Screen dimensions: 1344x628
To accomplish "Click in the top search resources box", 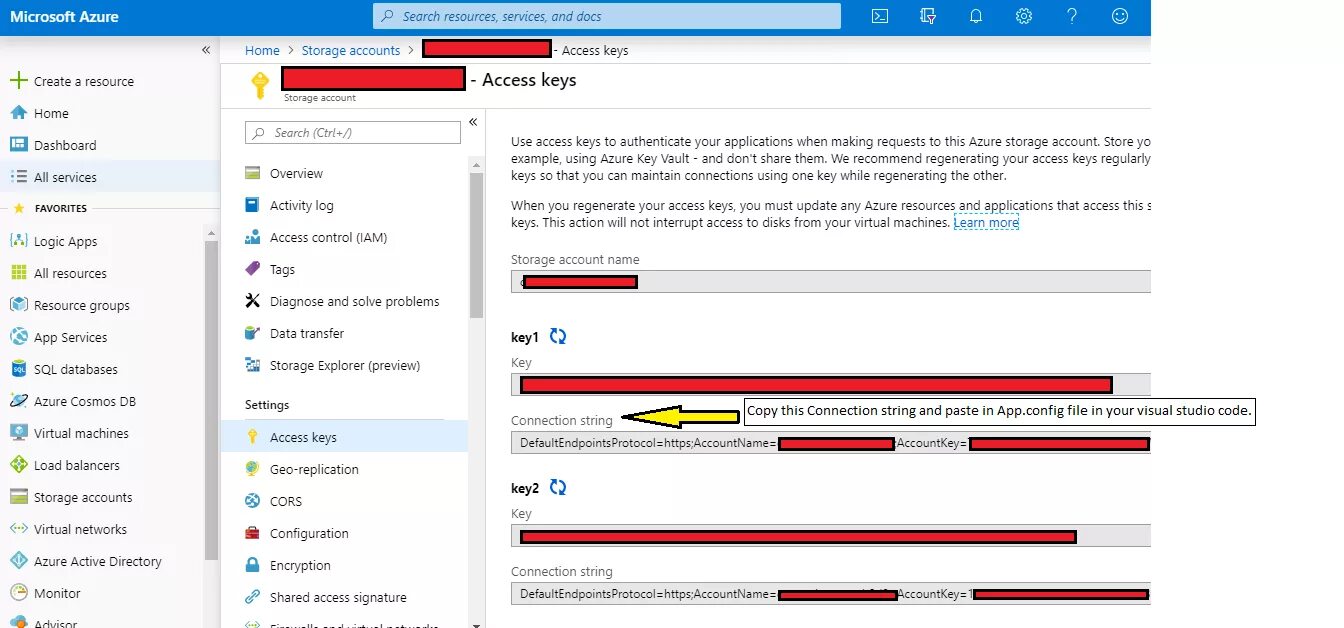I will pos(607,16).
